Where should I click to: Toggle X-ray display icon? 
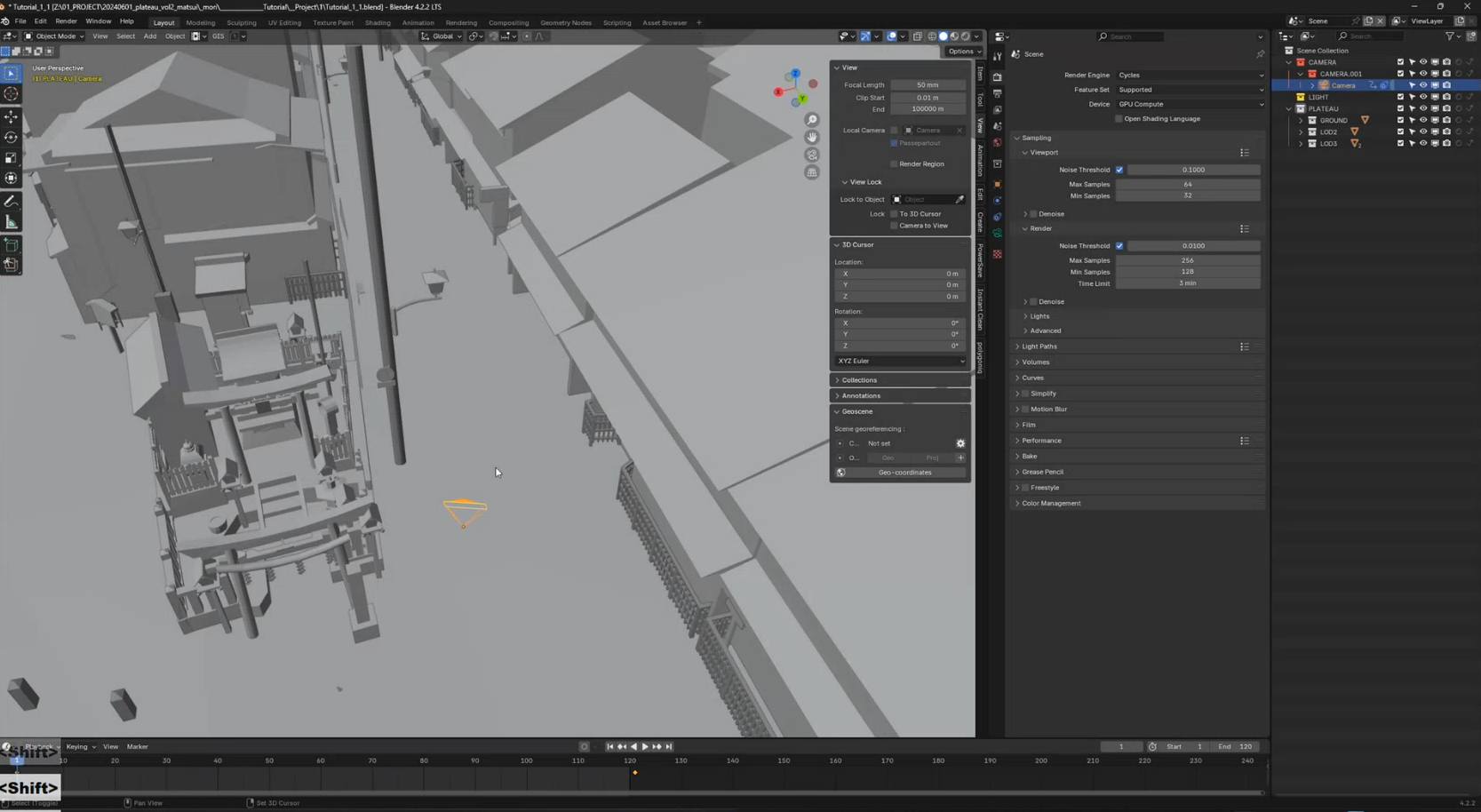(917, 36)
